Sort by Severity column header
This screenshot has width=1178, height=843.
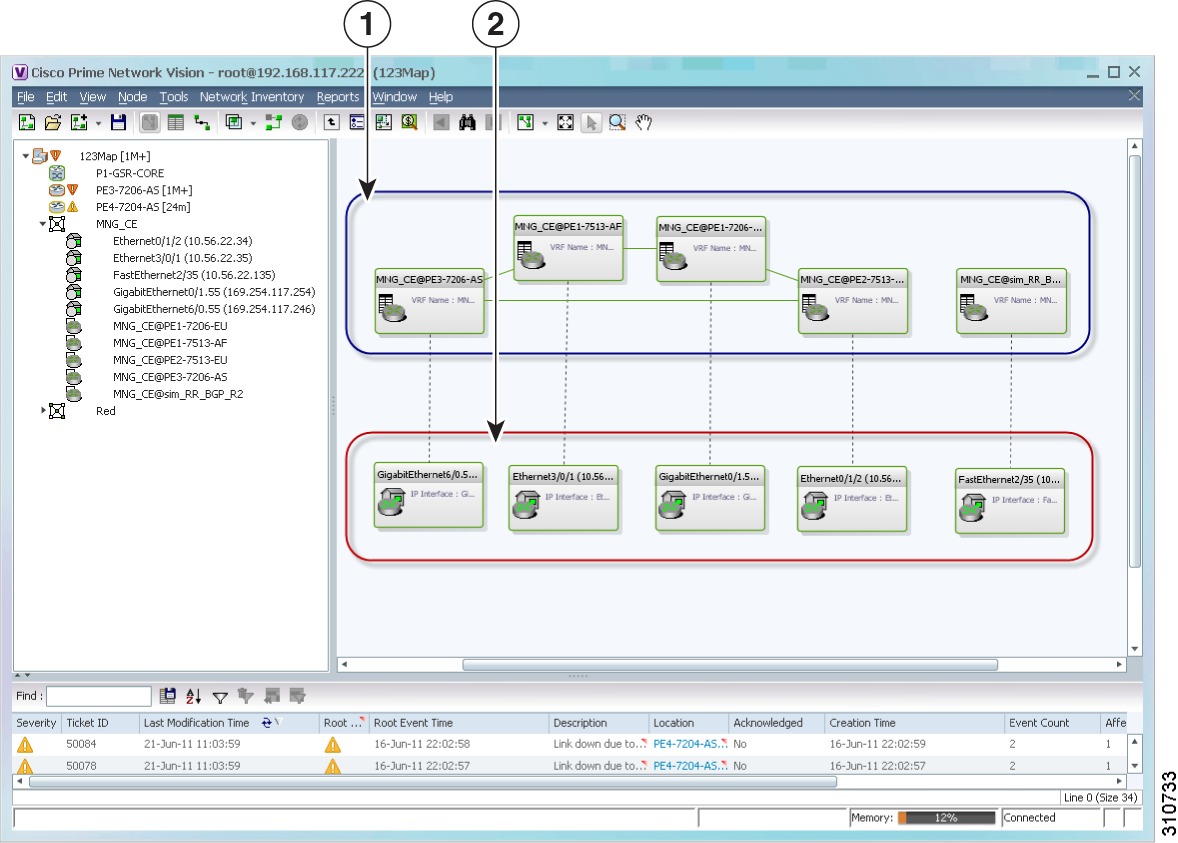pyautogui.click(x=36, y=723)
